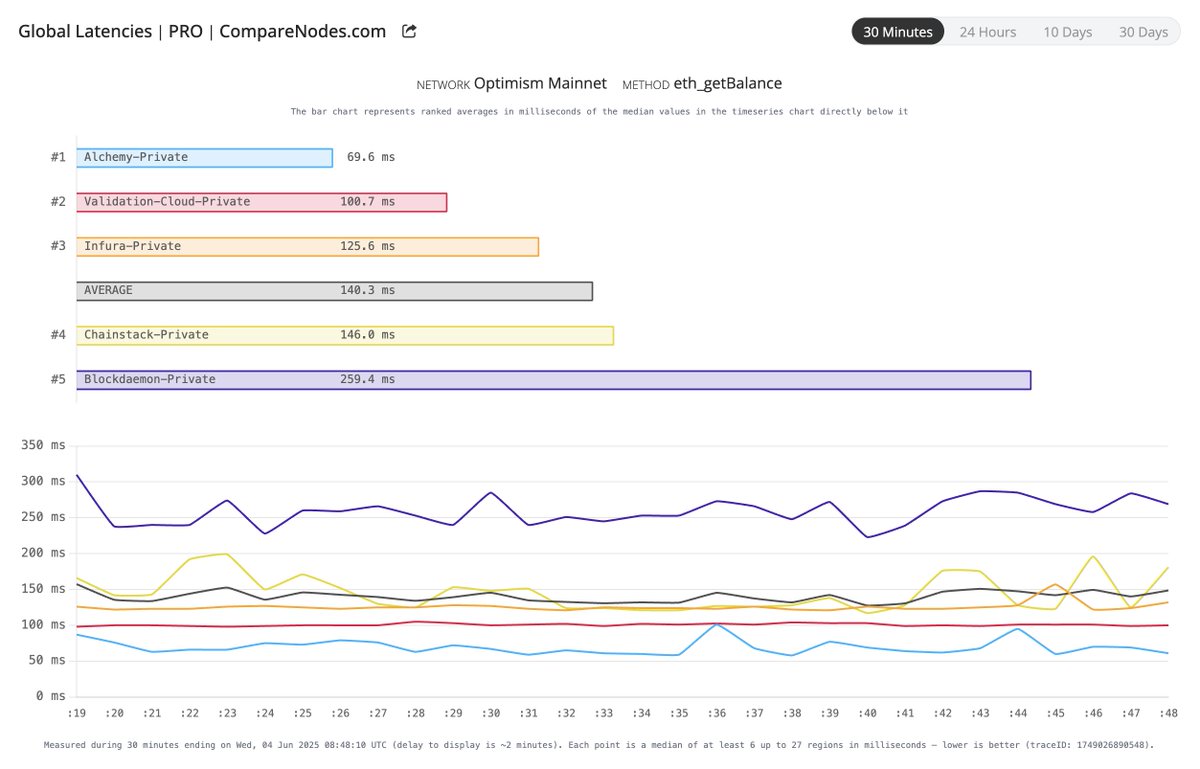Viewport: 1200px width, 769px height.
Task: Click the #3 rank label
Action: (x=58, y=246)
